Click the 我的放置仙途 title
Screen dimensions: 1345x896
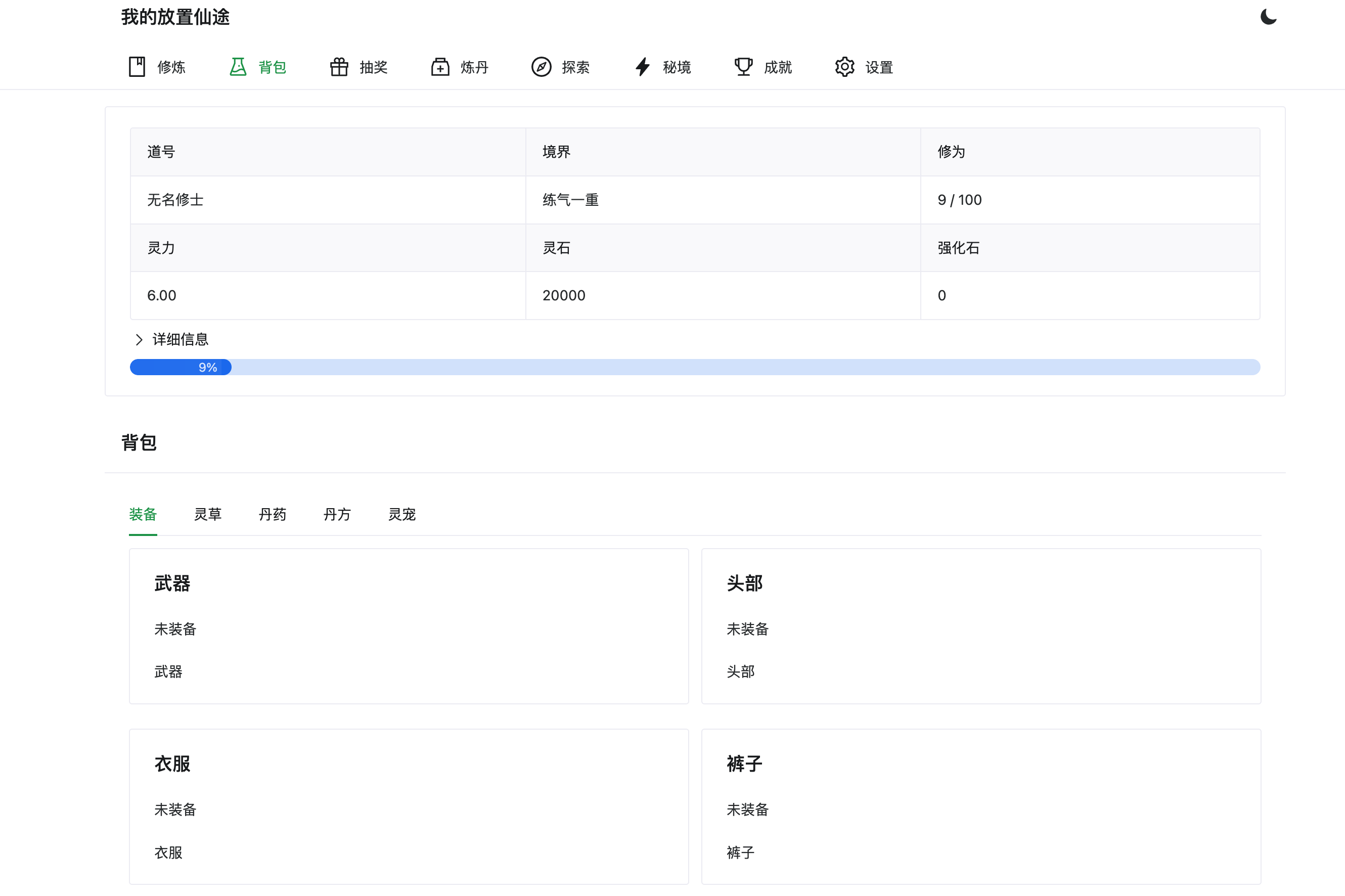[x=175, y=17]
